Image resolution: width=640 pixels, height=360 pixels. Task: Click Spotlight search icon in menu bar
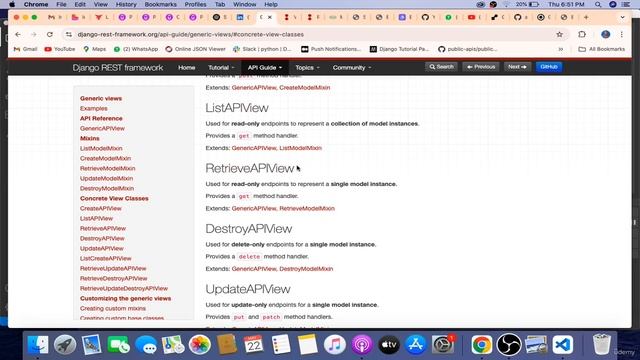(x=598, y=4)
